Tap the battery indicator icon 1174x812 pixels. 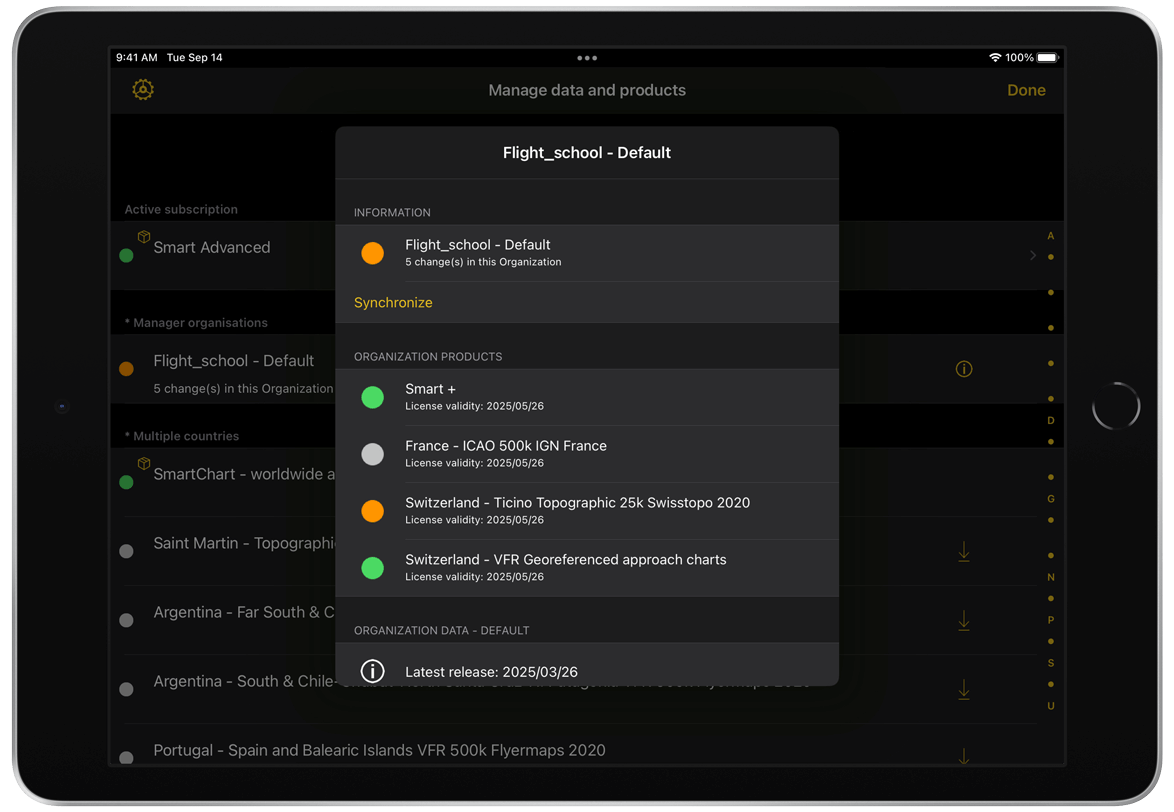pos(1048,58)
